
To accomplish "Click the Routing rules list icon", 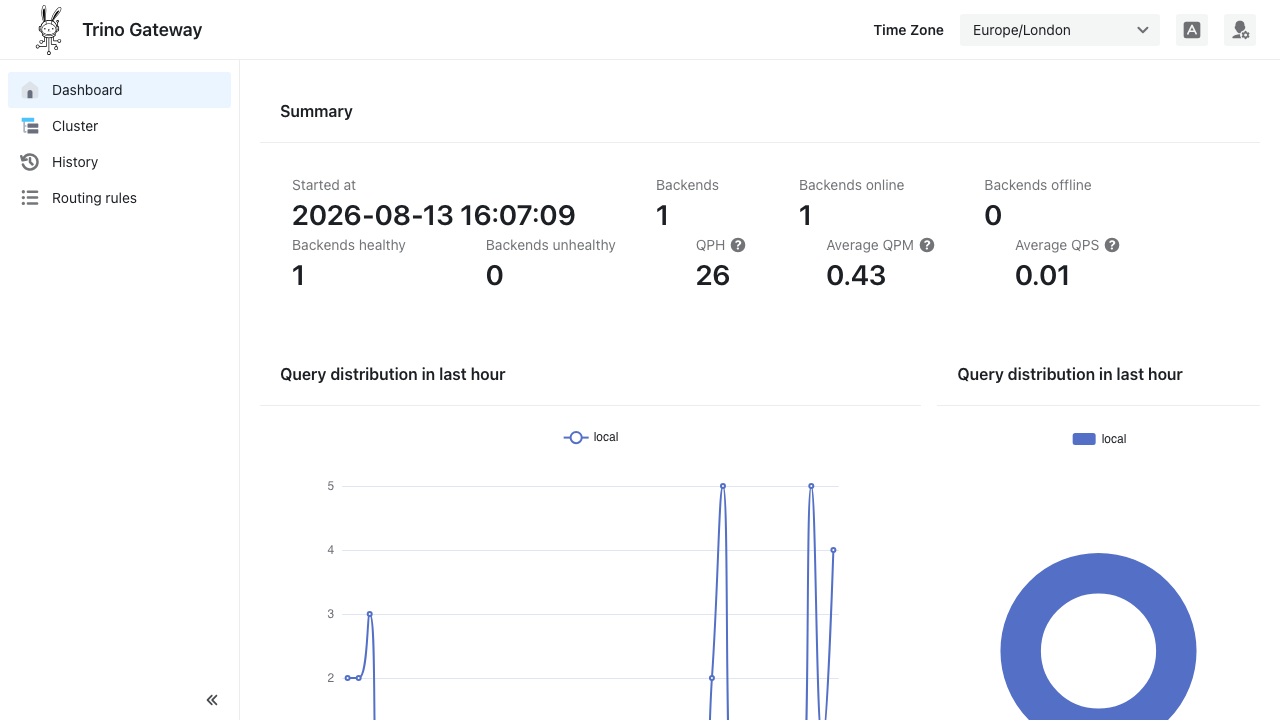I will [x=30, y=198].
